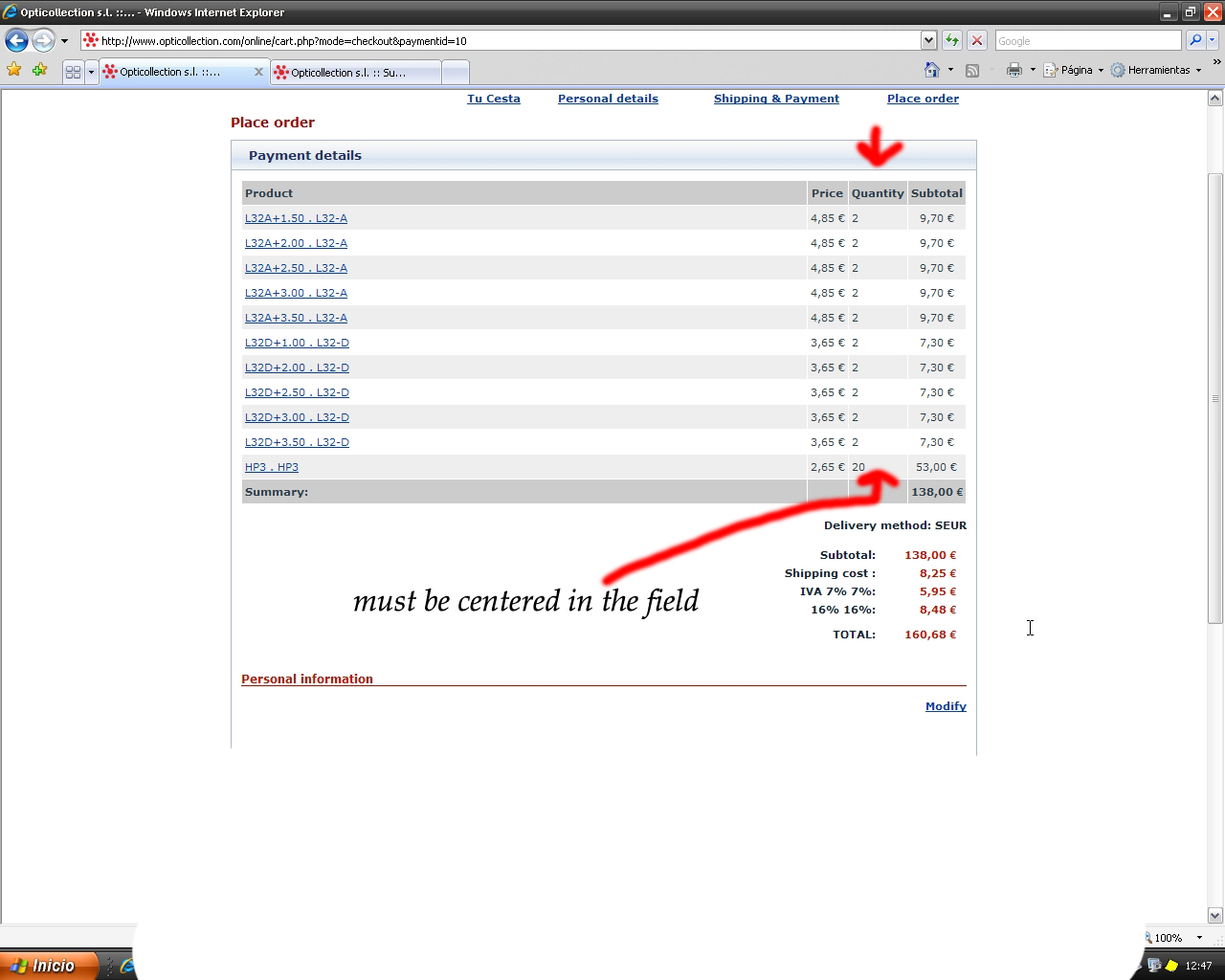Click the browser Back arrow button
This screenshot has width=1225, height=980.
[16, 40]
